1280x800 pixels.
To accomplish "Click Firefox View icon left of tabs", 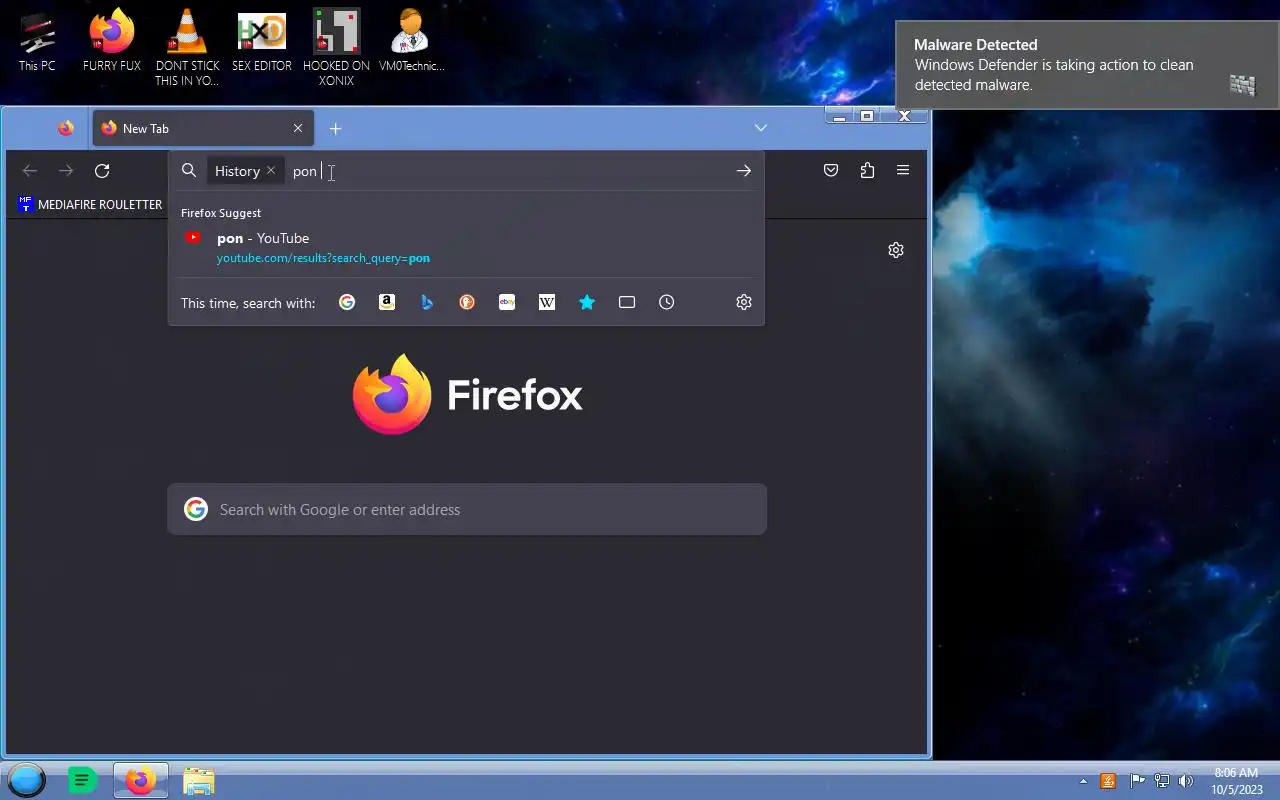I will pyautogui.click(x=66, y=128).
